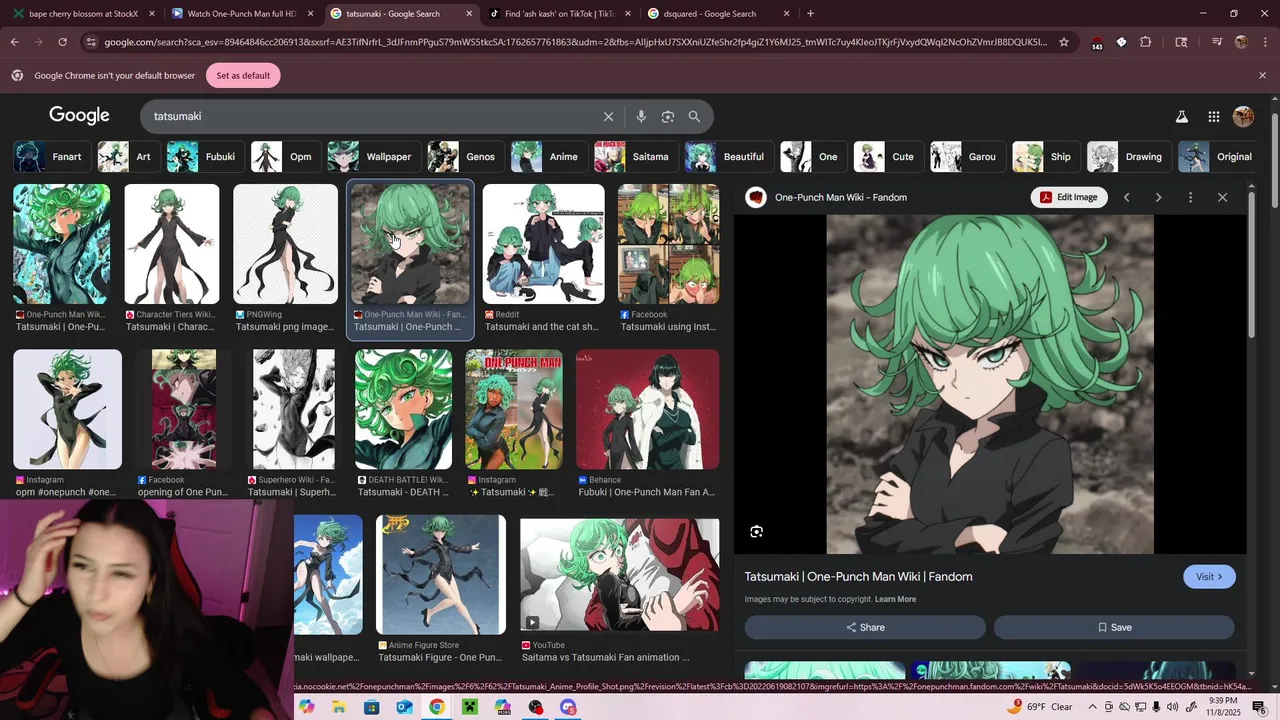The height and width of the screenshot is (720, 1280).
Task: Filter images by Fubuki chip
Action: [205, 157]
